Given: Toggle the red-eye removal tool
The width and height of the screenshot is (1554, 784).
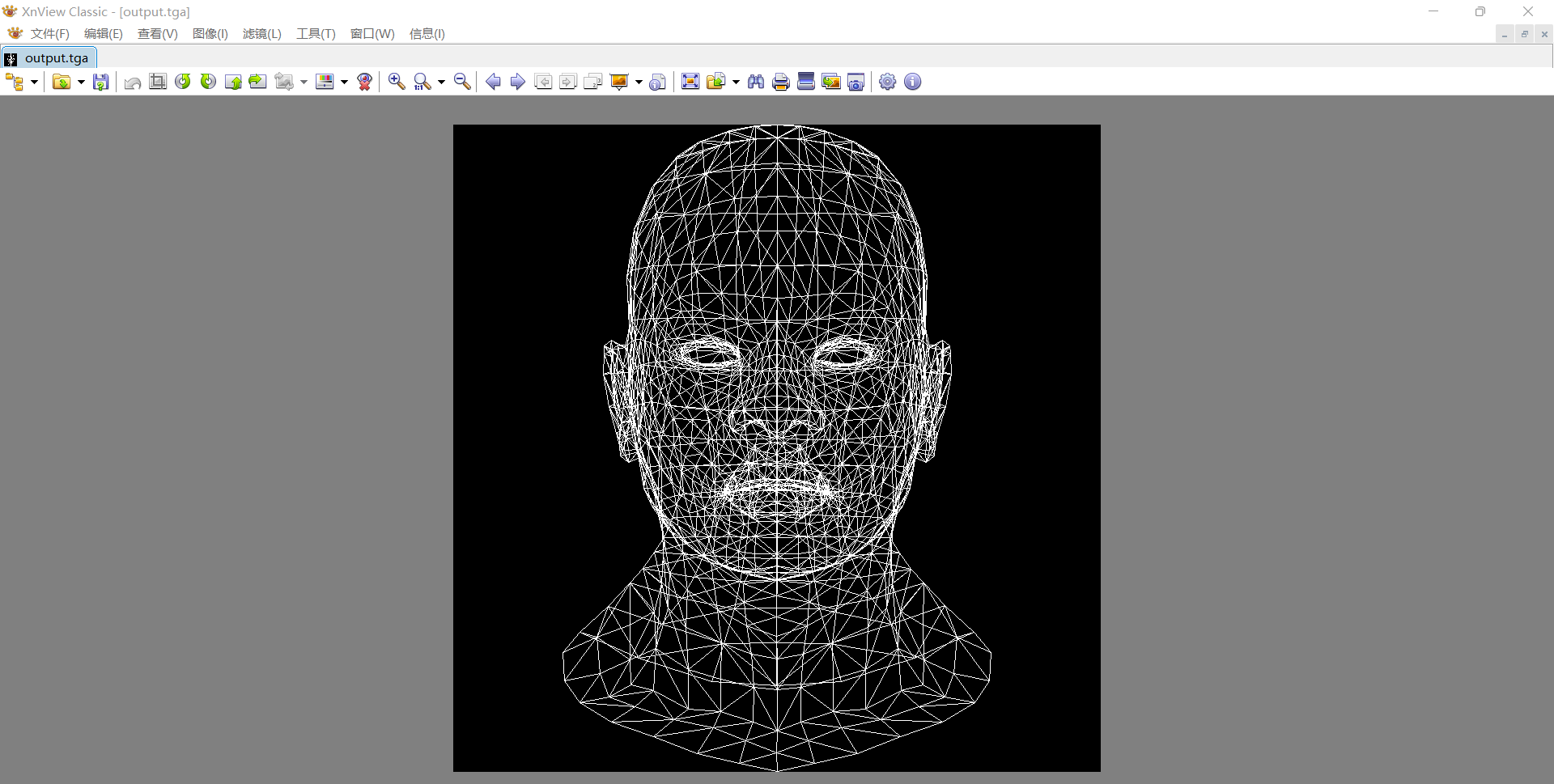Looking at the screenshot, I should (364, 81).
